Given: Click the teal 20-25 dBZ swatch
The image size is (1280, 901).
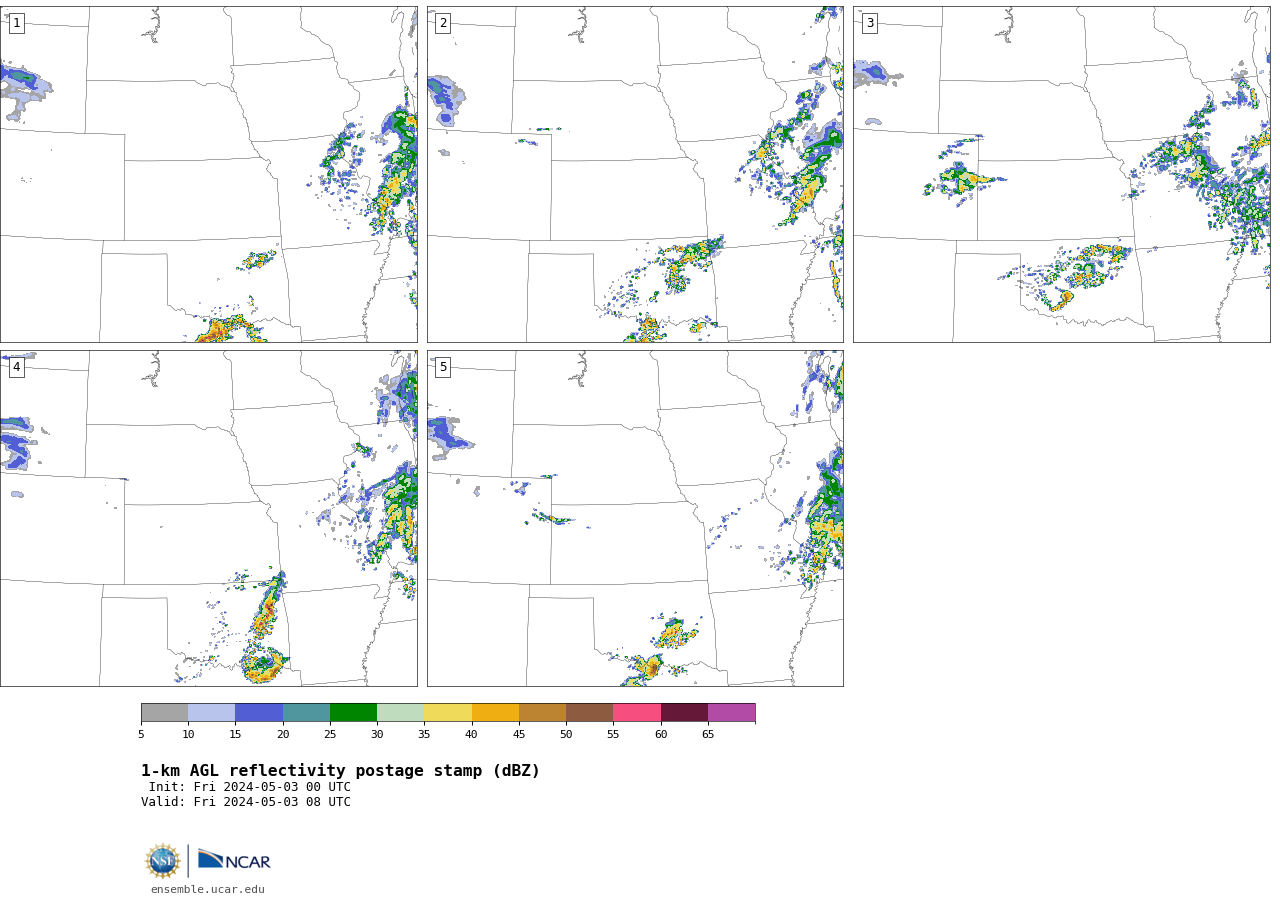Looking at the screenshot, I should tap(306, 712).
